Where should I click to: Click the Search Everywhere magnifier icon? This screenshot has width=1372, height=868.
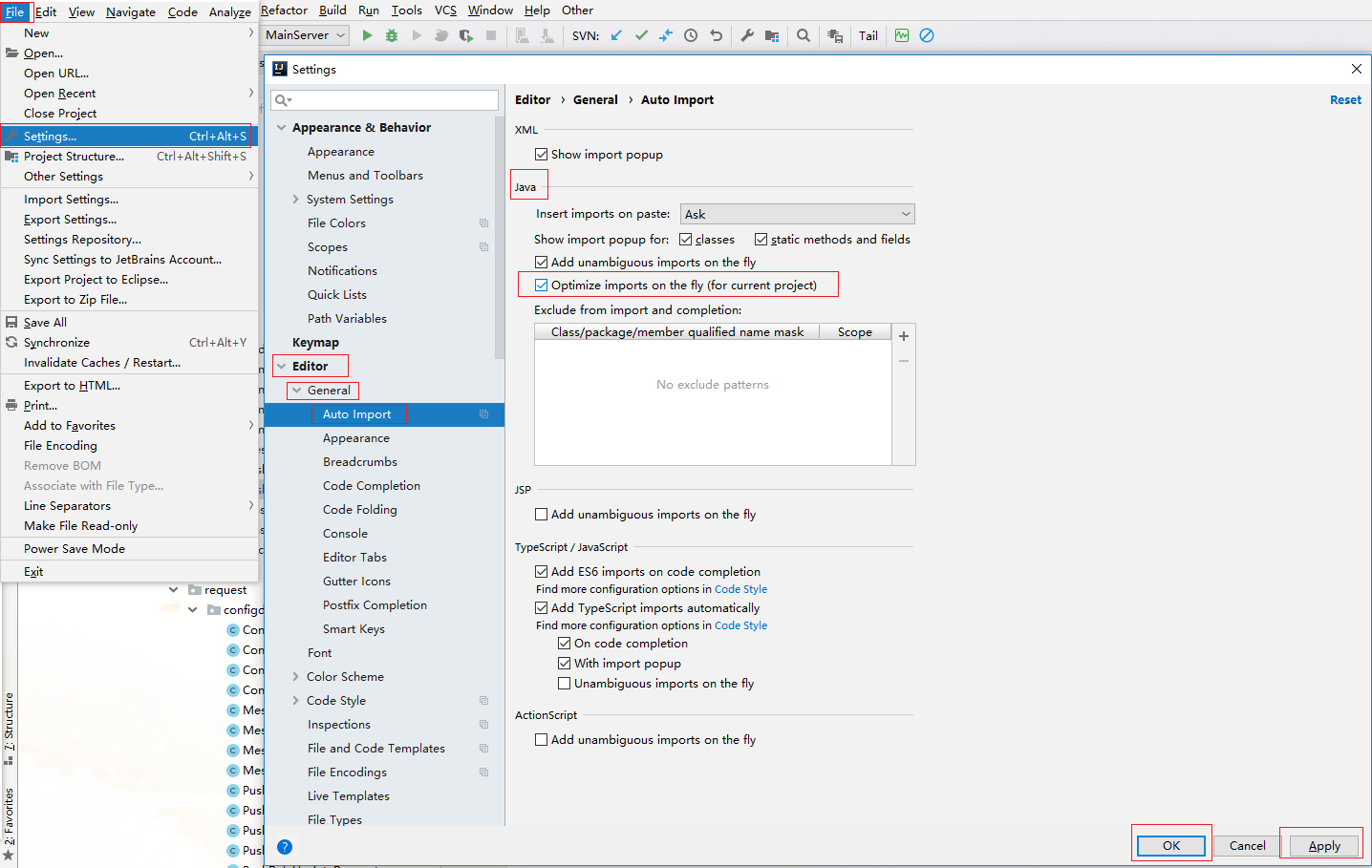click(x=804, y=35)
